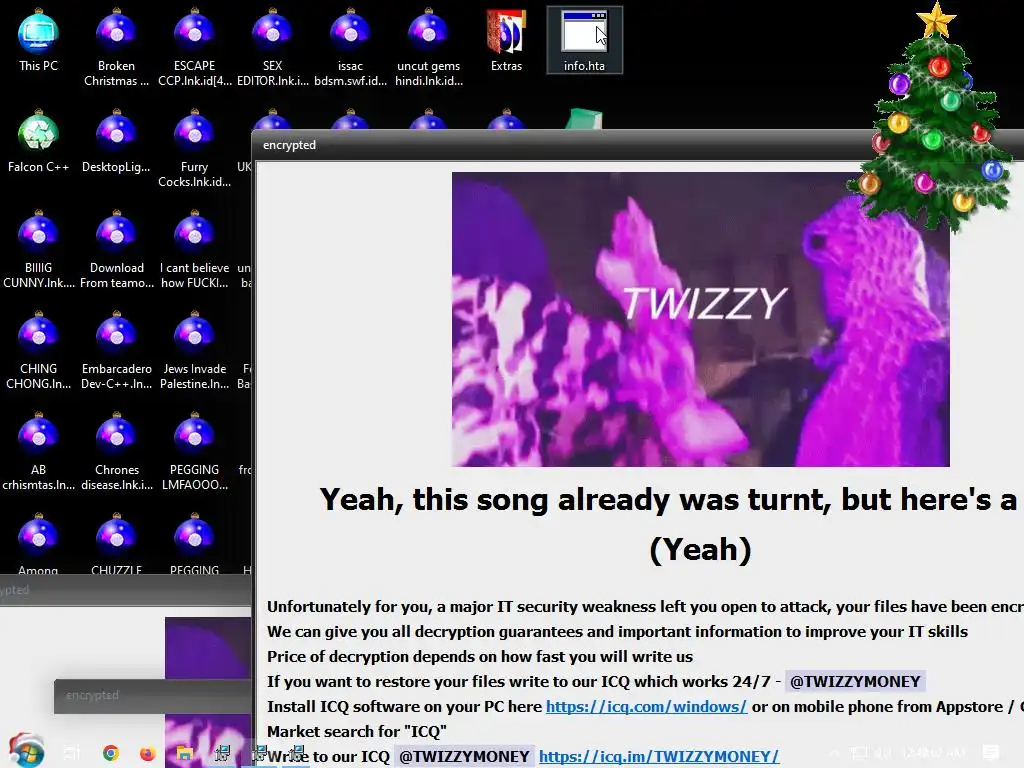Click the 'Yeah, this song already was turnt' heading

coord(668,500)
